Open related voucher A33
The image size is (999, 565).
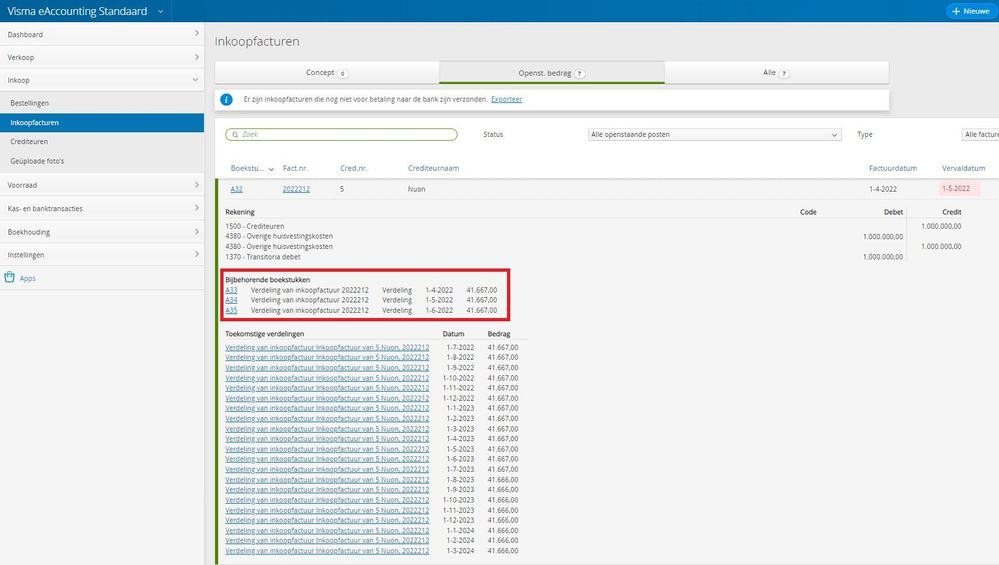(x=231, y=290)
